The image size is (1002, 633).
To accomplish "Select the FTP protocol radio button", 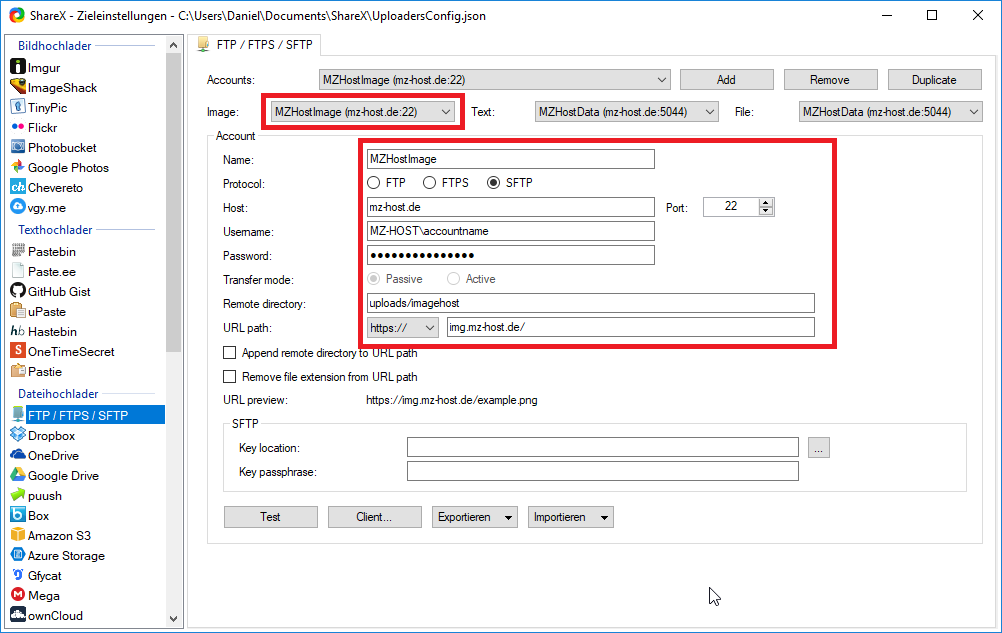I will click(x=374, y=183).
